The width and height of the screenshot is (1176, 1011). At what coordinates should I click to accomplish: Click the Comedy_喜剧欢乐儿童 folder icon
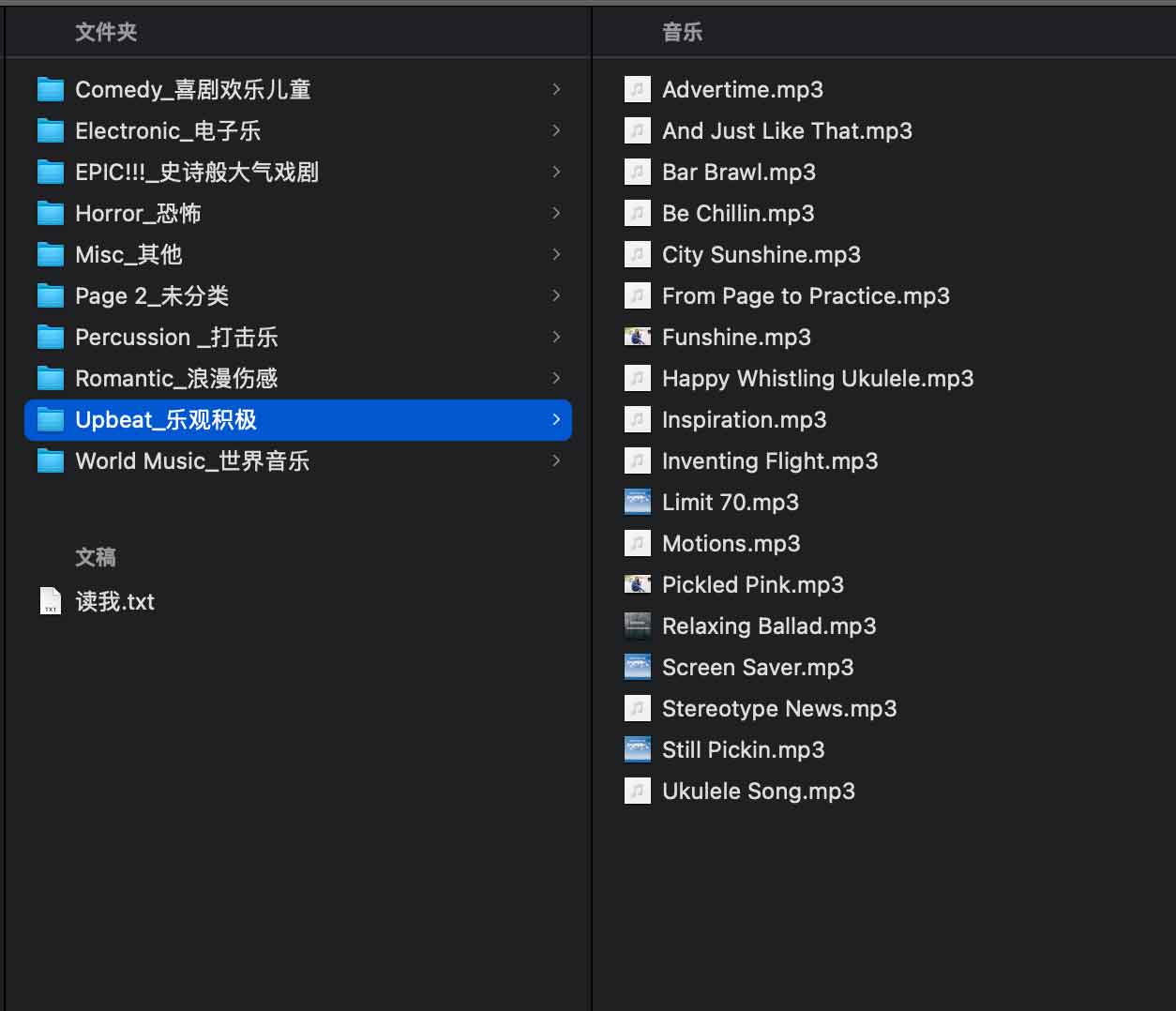50,89
